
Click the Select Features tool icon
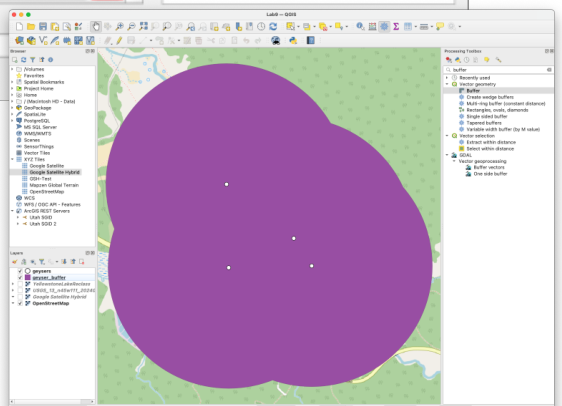click(290, 27)
